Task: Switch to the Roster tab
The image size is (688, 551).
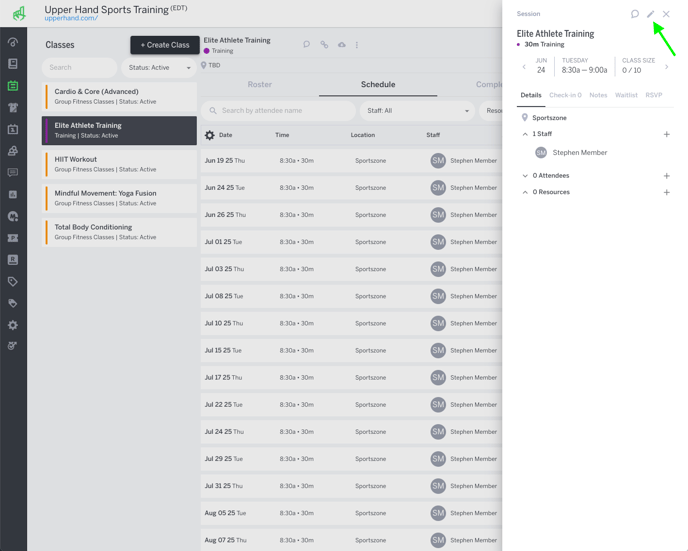Action: tap(260, 84)
